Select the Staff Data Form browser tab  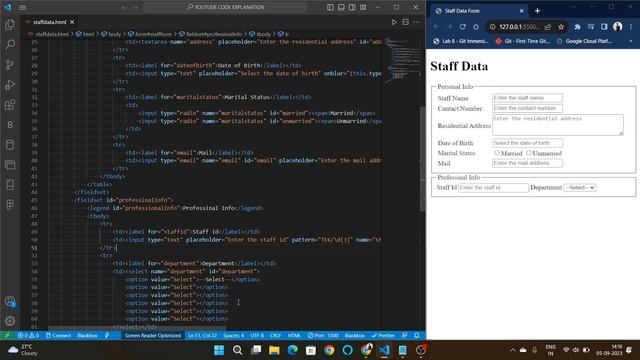pyautogui.click(x=478, y=11)
